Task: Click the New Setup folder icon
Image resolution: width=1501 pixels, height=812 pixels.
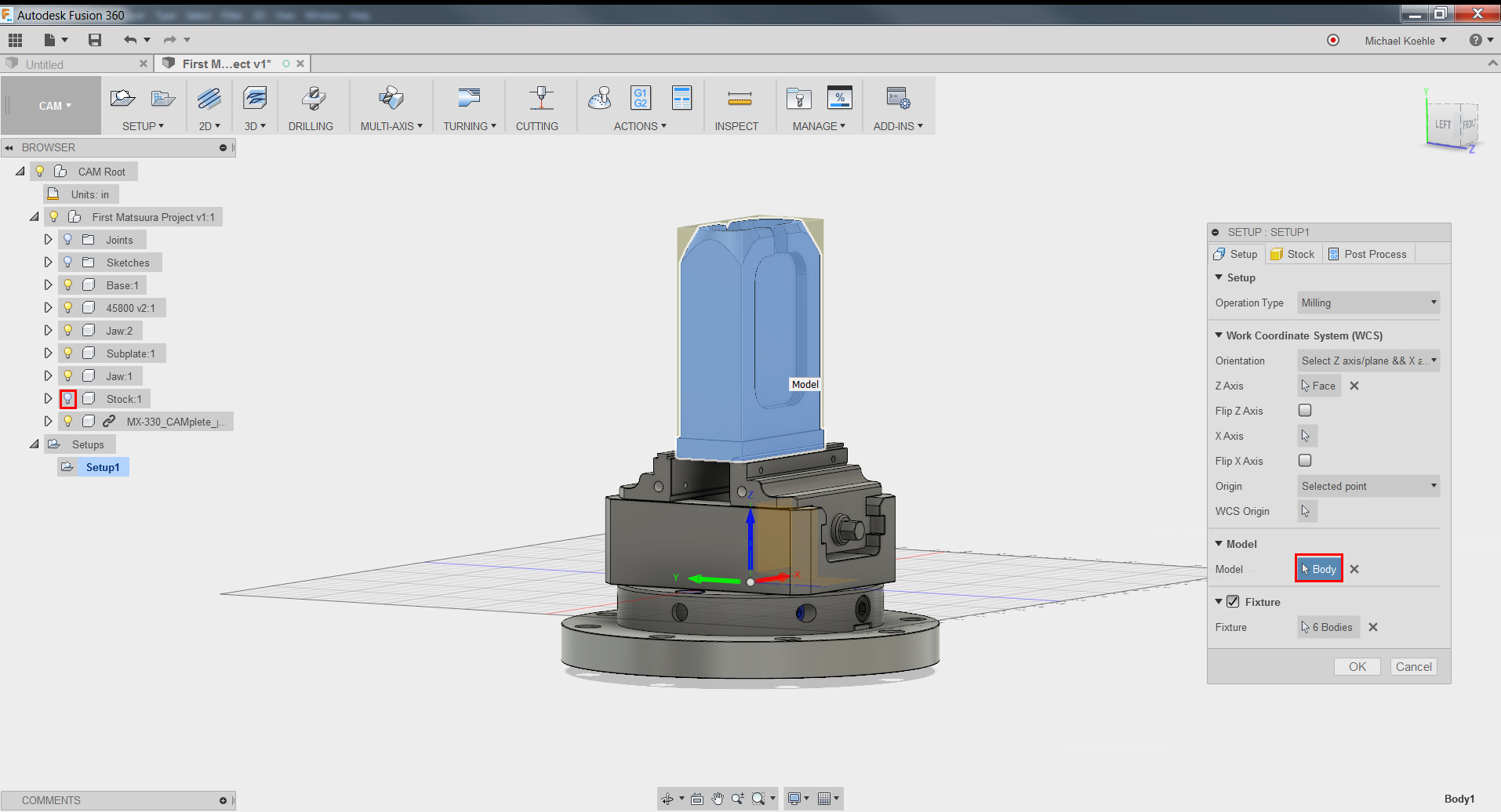Action: [122, 98]
